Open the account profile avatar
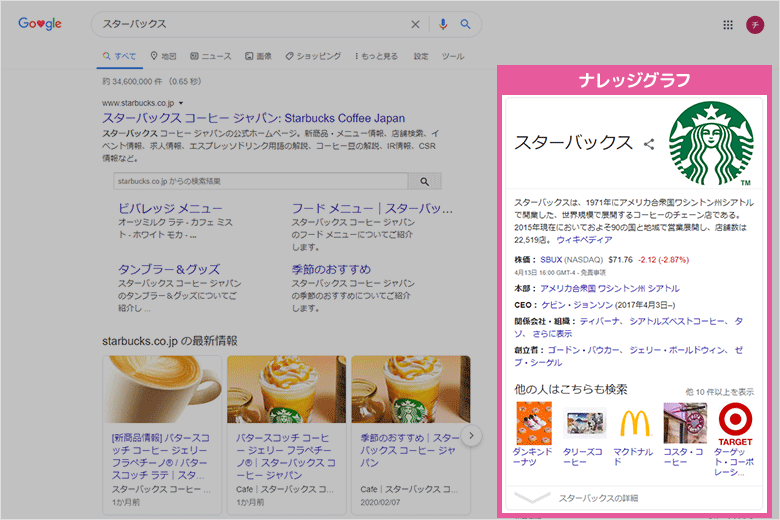The image size is (780, 520). click(x=755, y=24)
